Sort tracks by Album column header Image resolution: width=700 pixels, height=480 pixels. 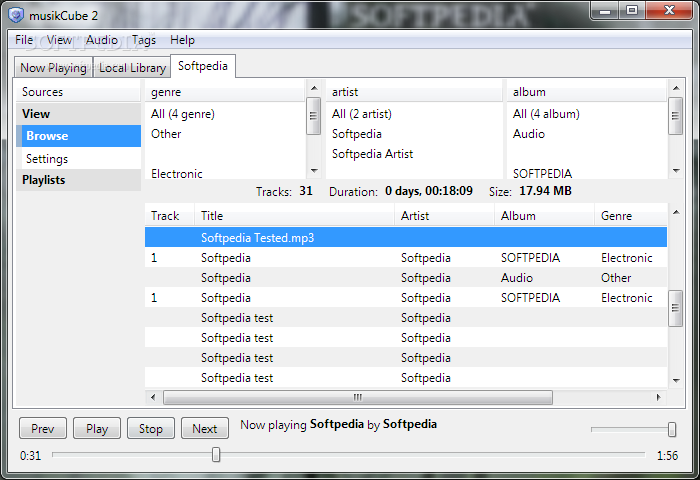tap(545, 216)
